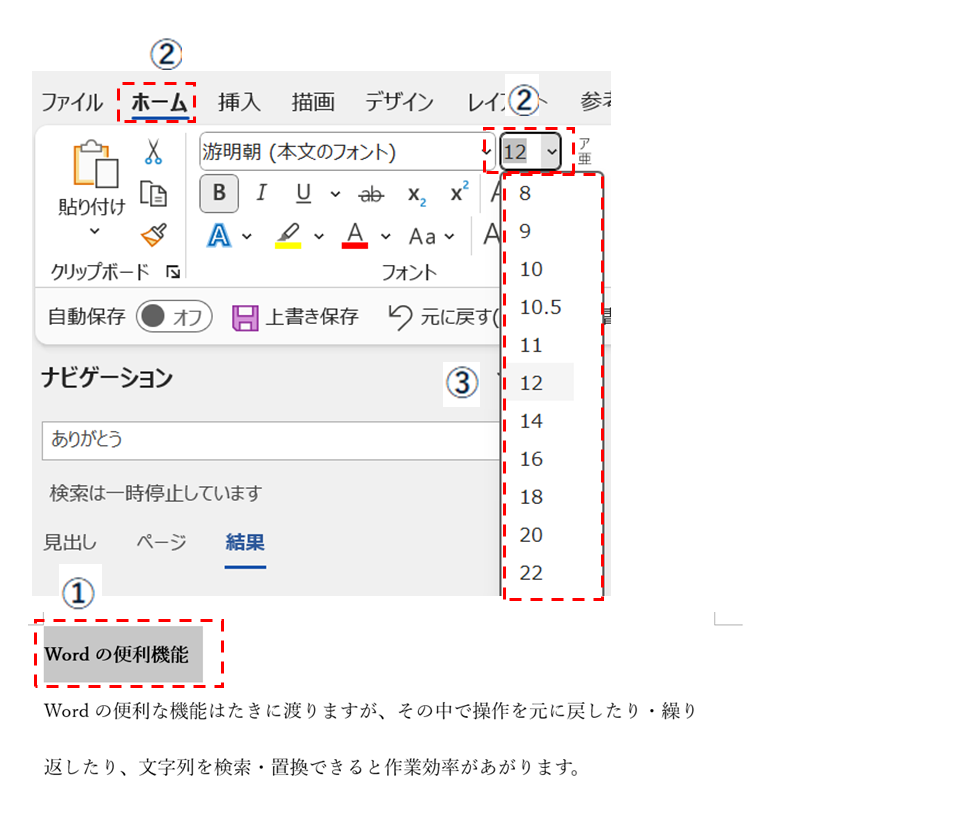This screenshot has width=965, height=829.
Task: Open the clipboard group dialog launcher
Action: pyautogui.click(x=172, y=272)
